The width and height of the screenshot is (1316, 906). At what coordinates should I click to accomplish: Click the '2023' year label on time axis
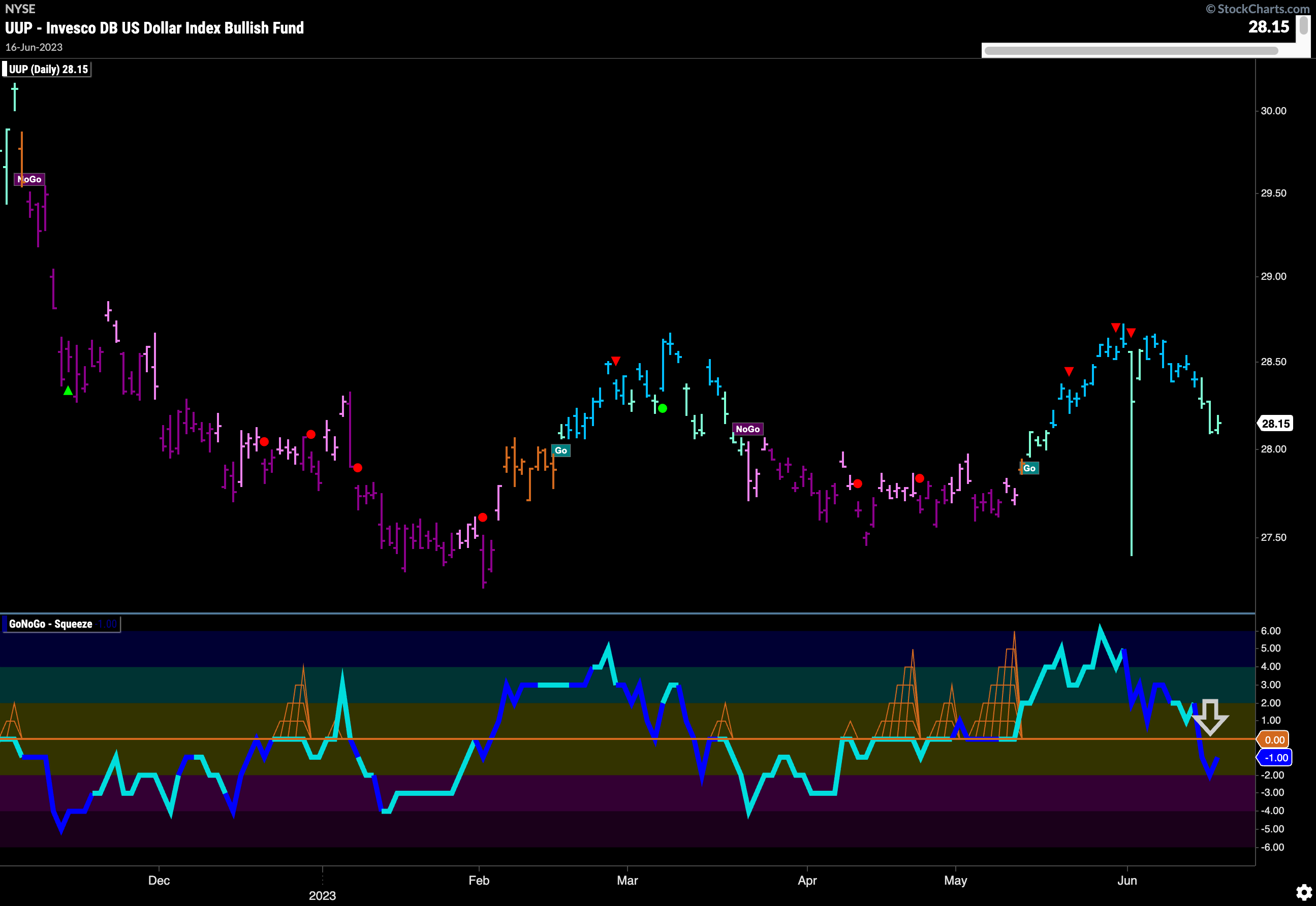(x=322, y=896)
